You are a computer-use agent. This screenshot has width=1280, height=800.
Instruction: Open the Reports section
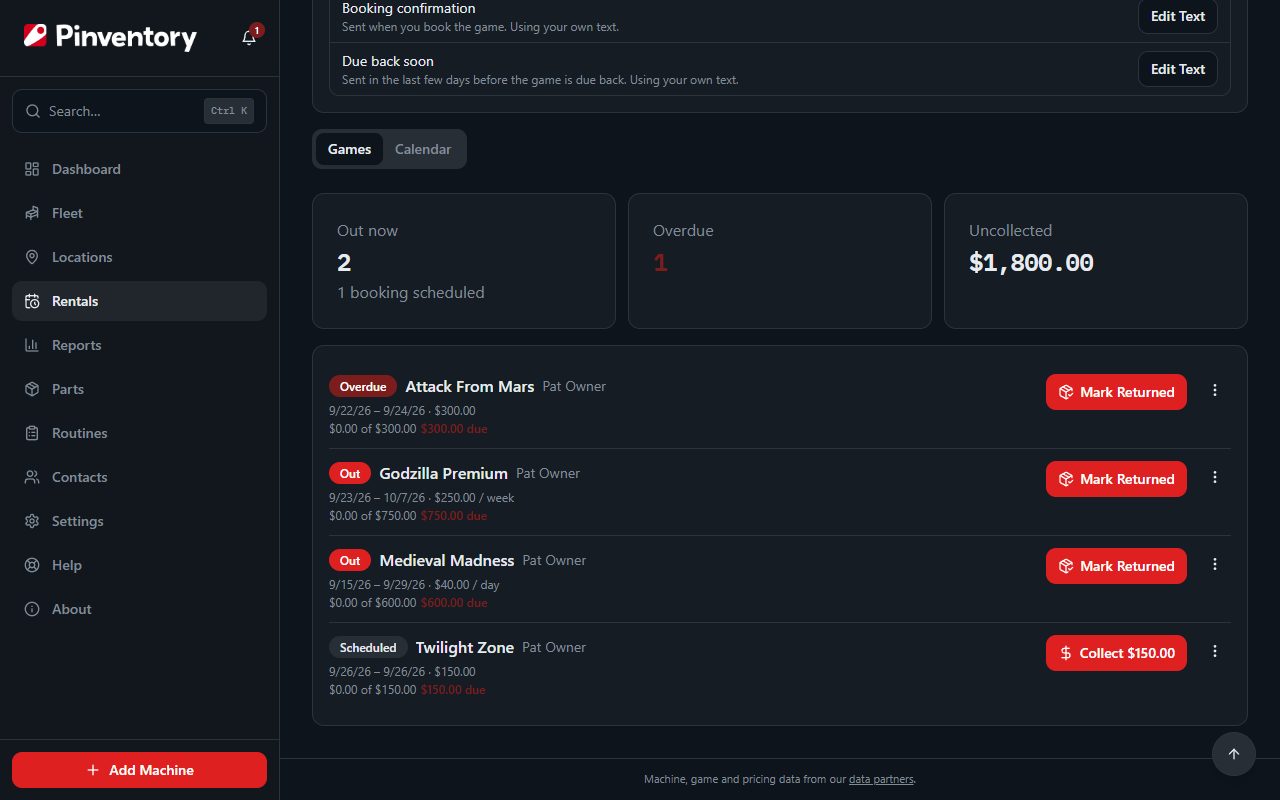pos(139,345)
